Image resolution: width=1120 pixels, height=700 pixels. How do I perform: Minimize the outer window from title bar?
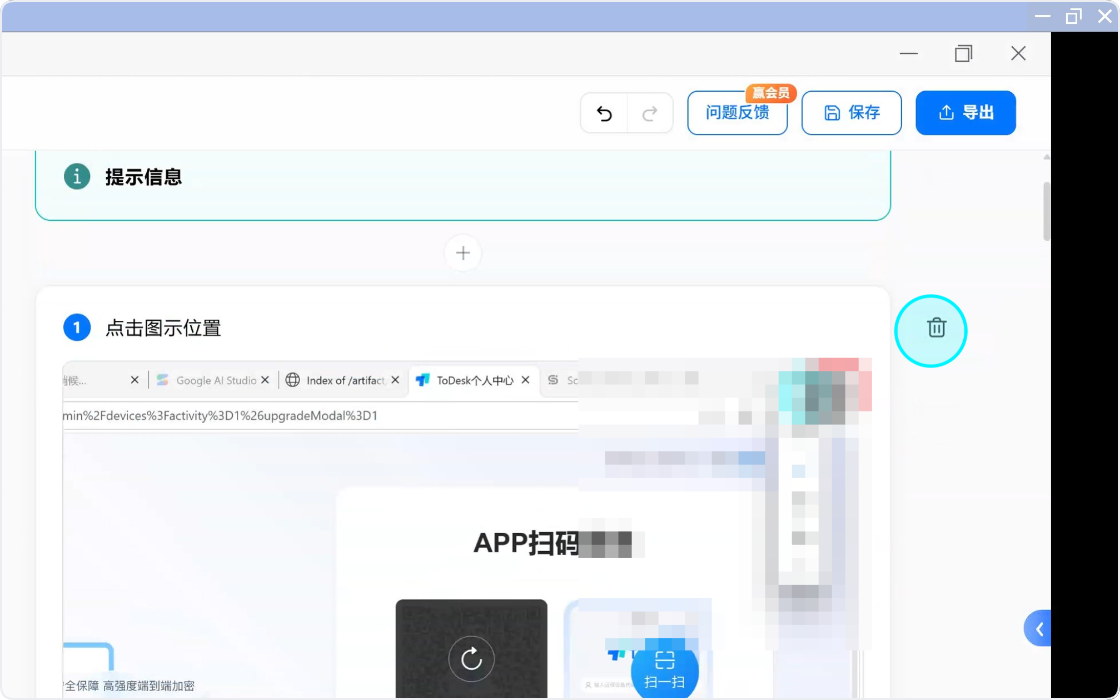(1043, 16)
